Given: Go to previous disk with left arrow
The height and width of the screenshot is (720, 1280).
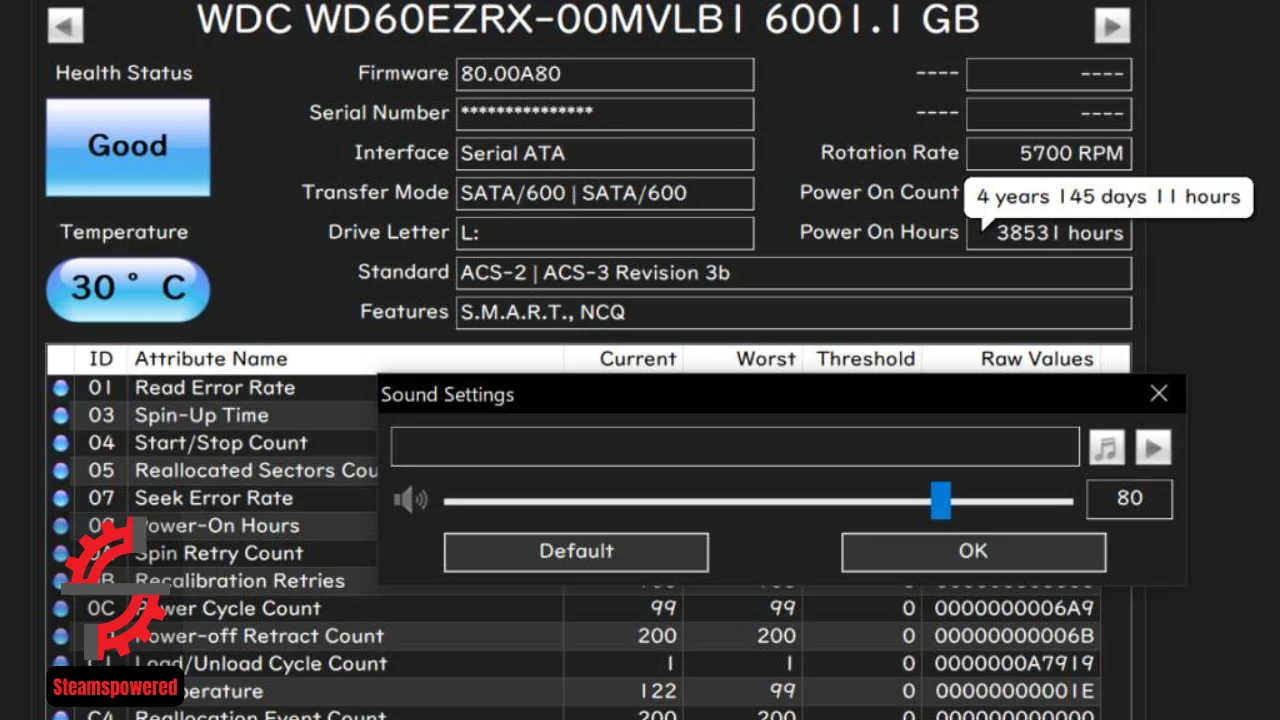Looking at the screenshot, I should click(x=65, y=26).
